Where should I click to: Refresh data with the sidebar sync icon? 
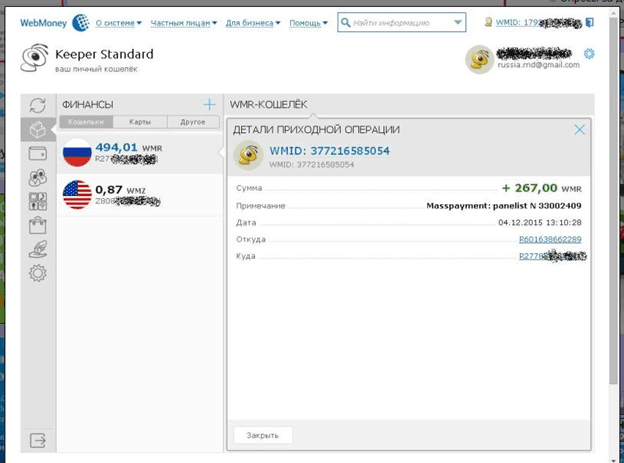[x=38, y=105]
